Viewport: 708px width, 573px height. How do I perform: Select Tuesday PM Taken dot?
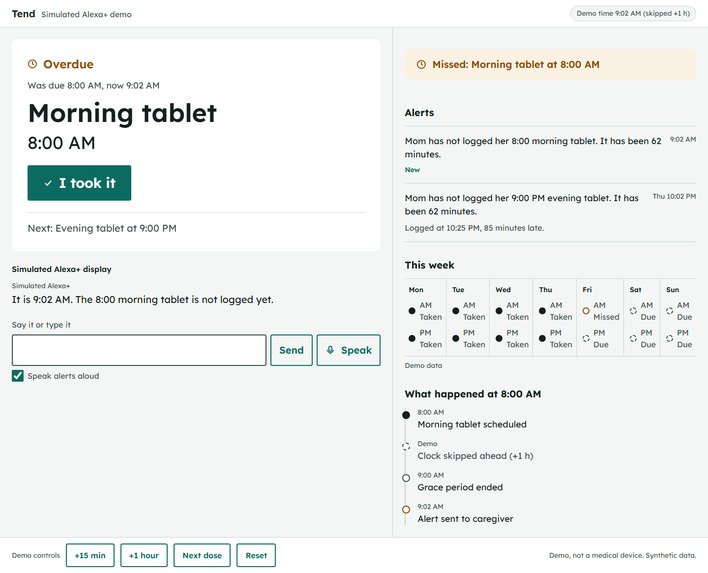(x=456, y=338)
